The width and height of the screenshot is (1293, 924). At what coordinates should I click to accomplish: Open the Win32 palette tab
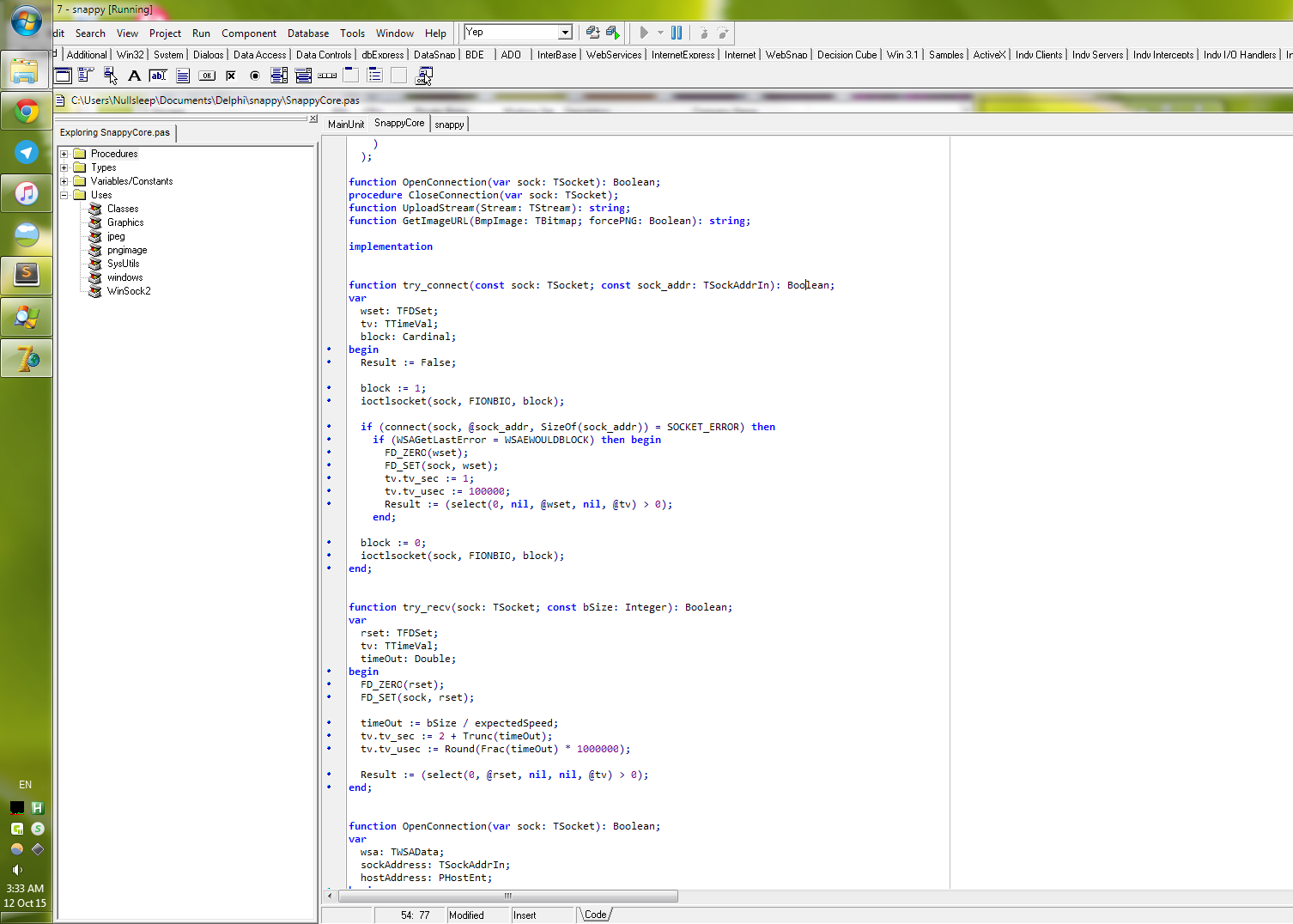(x=131, y=54)
